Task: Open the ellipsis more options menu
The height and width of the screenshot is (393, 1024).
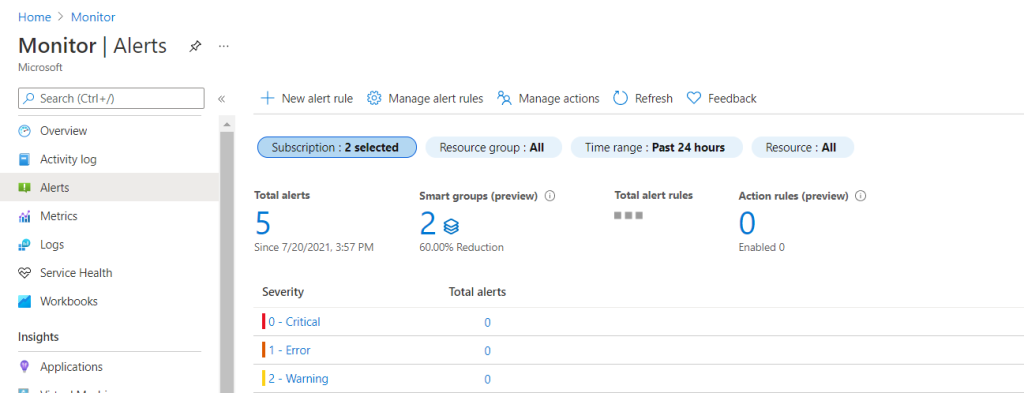Action: (224, 46)
